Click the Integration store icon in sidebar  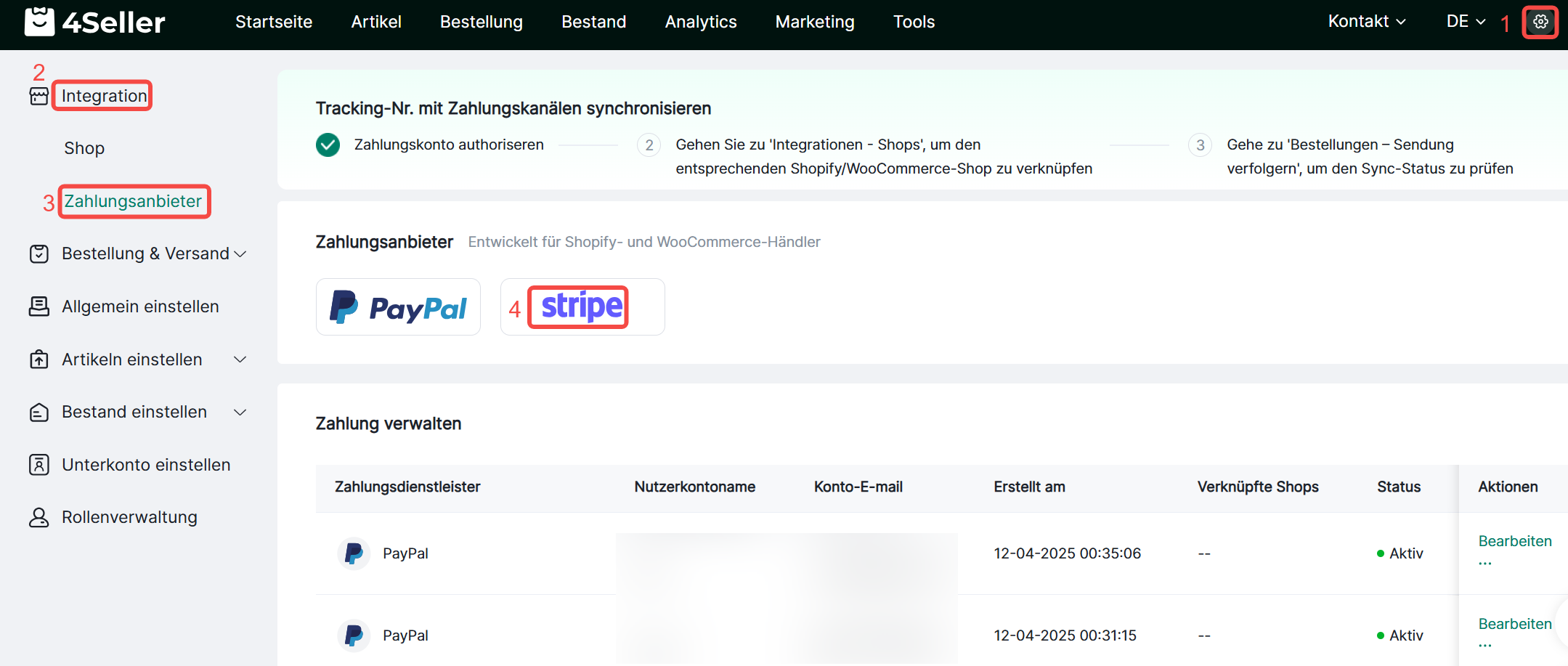pos(39,96)
